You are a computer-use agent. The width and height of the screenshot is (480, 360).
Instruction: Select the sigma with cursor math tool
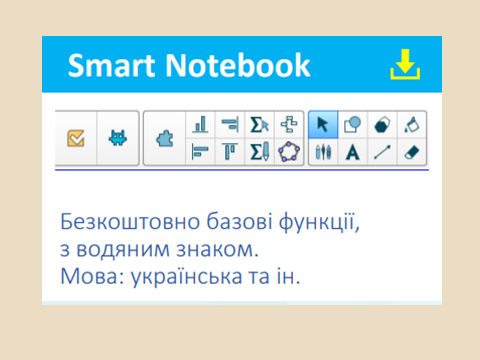point(260,125)
